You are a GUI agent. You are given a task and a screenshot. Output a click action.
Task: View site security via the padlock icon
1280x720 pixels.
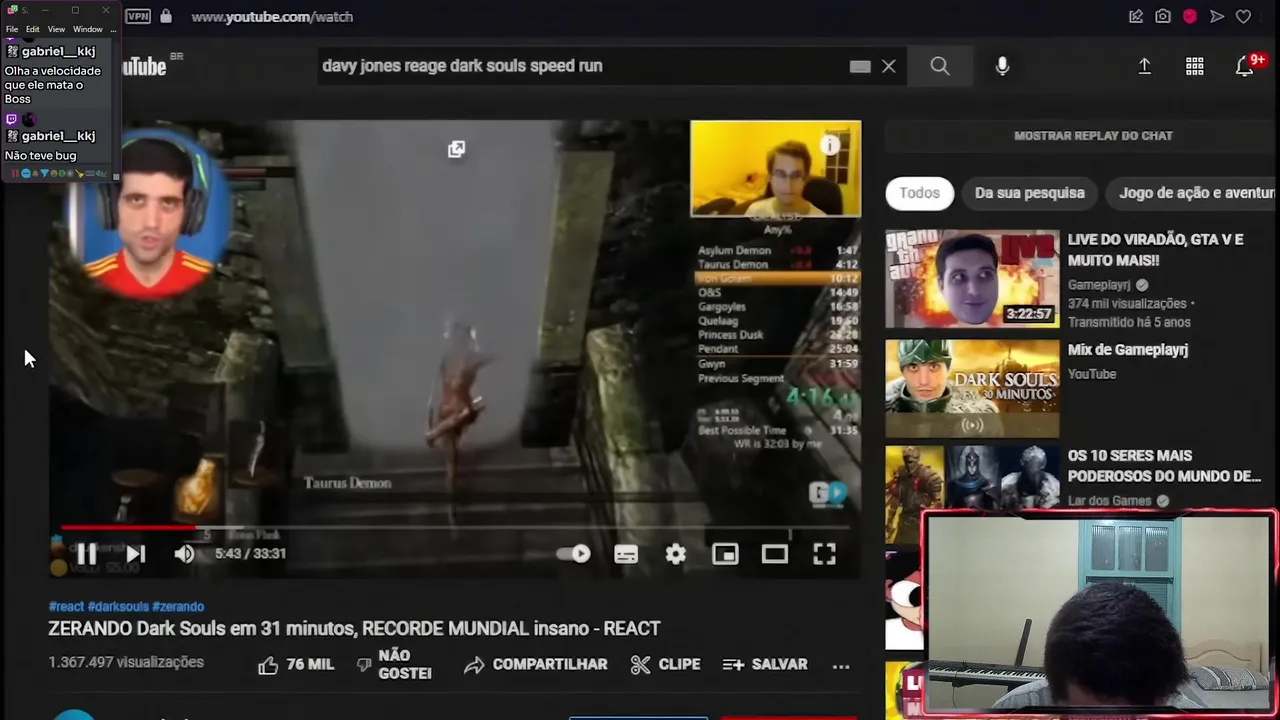pyautogui.click(x=166, y=16)
